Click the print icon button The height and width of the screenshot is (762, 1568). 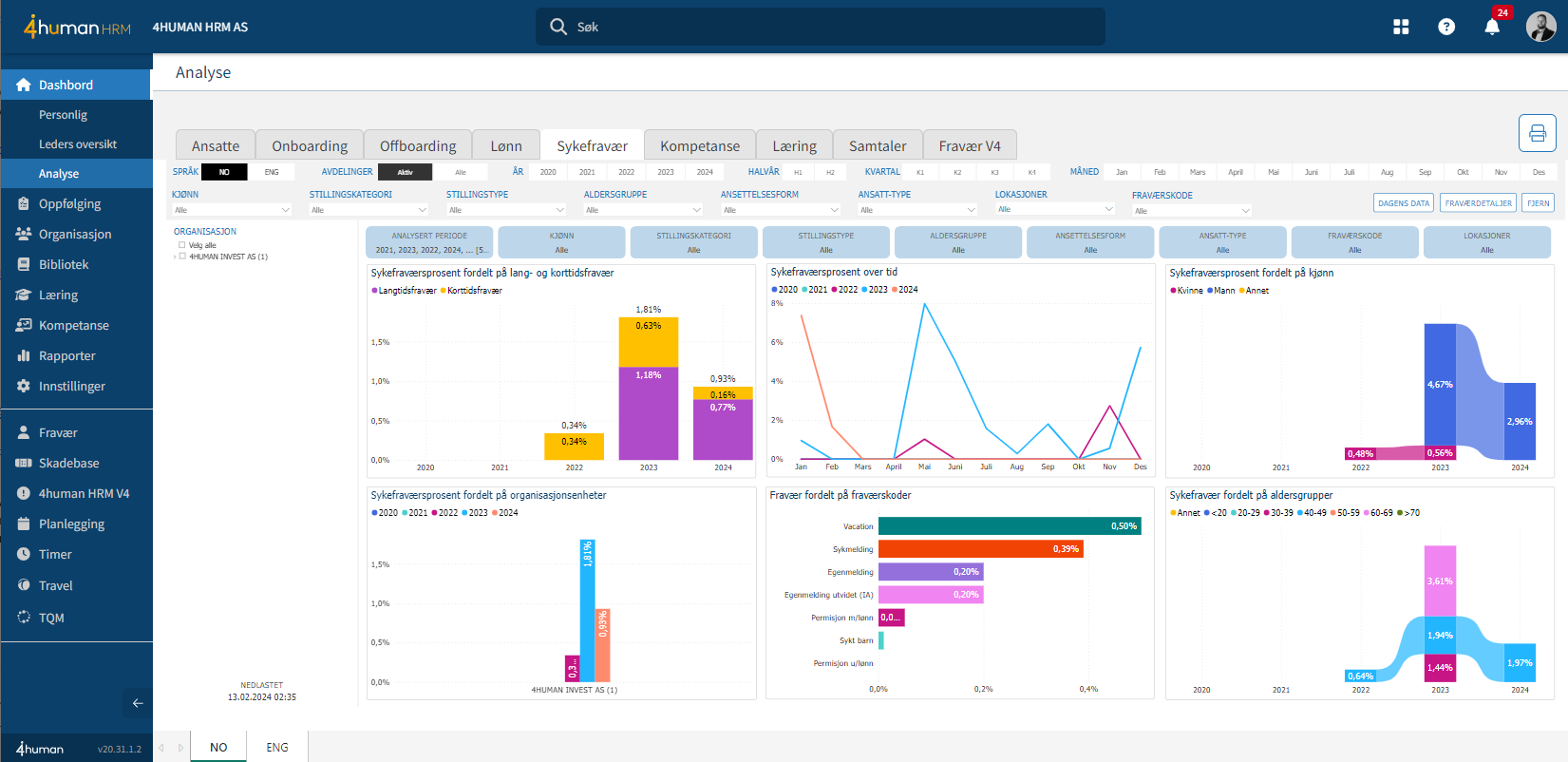pyautogui.click(x=1537, y=133)
